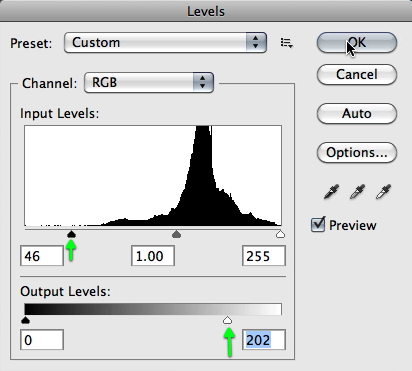Open the Preset dropdown showing Custom
The image size is (412, 371).
(165, 43)
